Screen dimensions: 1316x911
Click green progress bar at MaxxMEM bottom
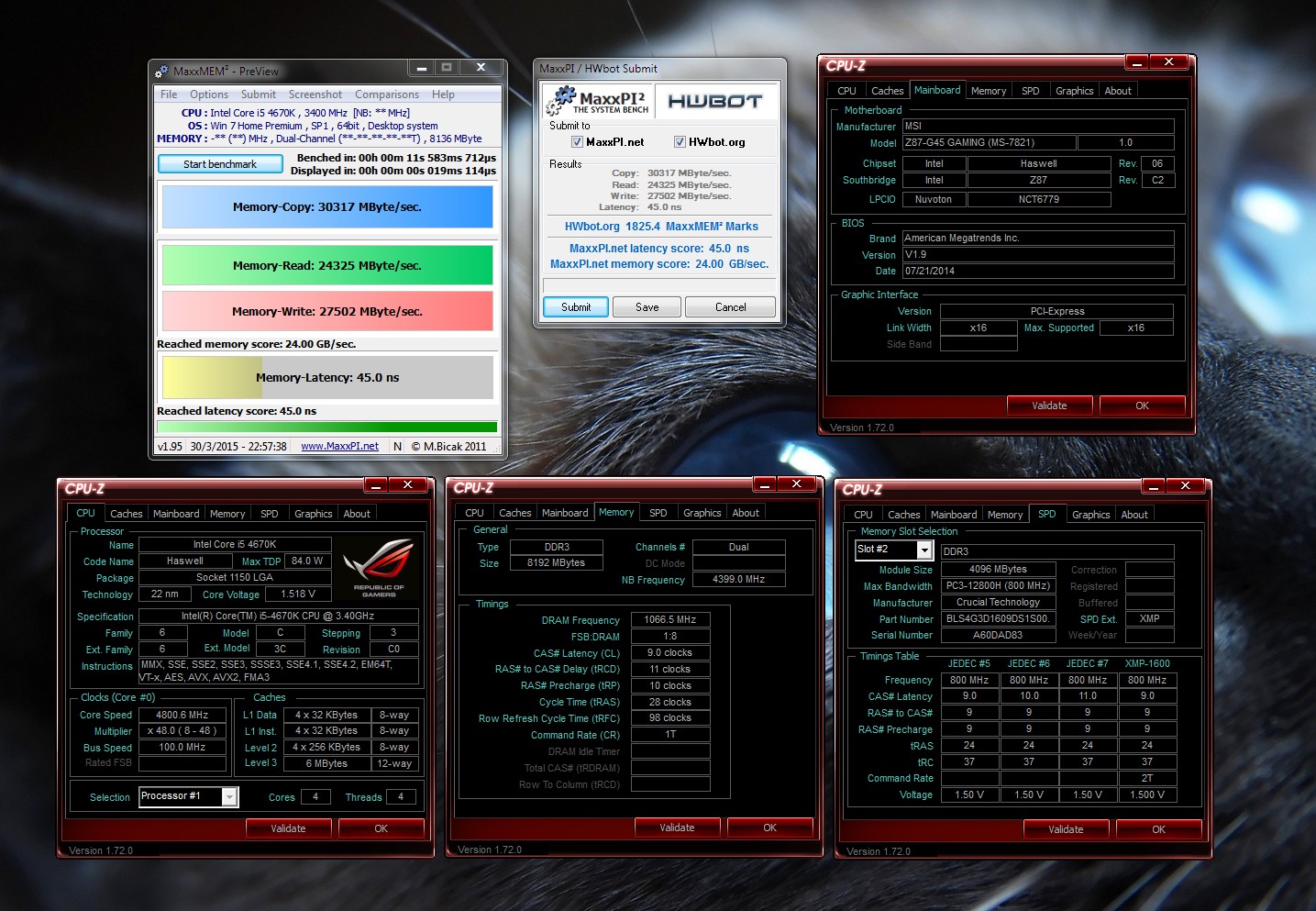tap(327, 427)
